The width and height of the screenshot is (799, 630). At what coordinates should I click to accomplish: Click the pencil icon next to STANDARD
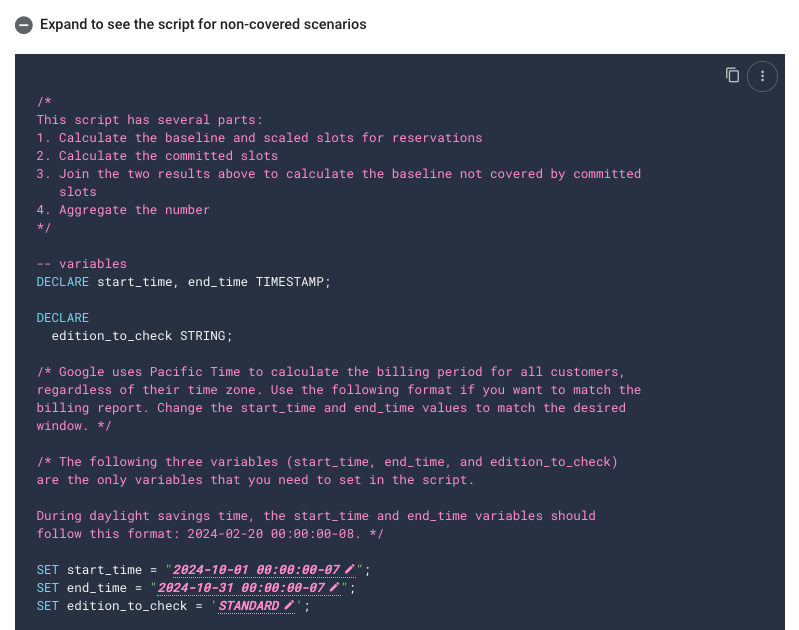[289, 606]
